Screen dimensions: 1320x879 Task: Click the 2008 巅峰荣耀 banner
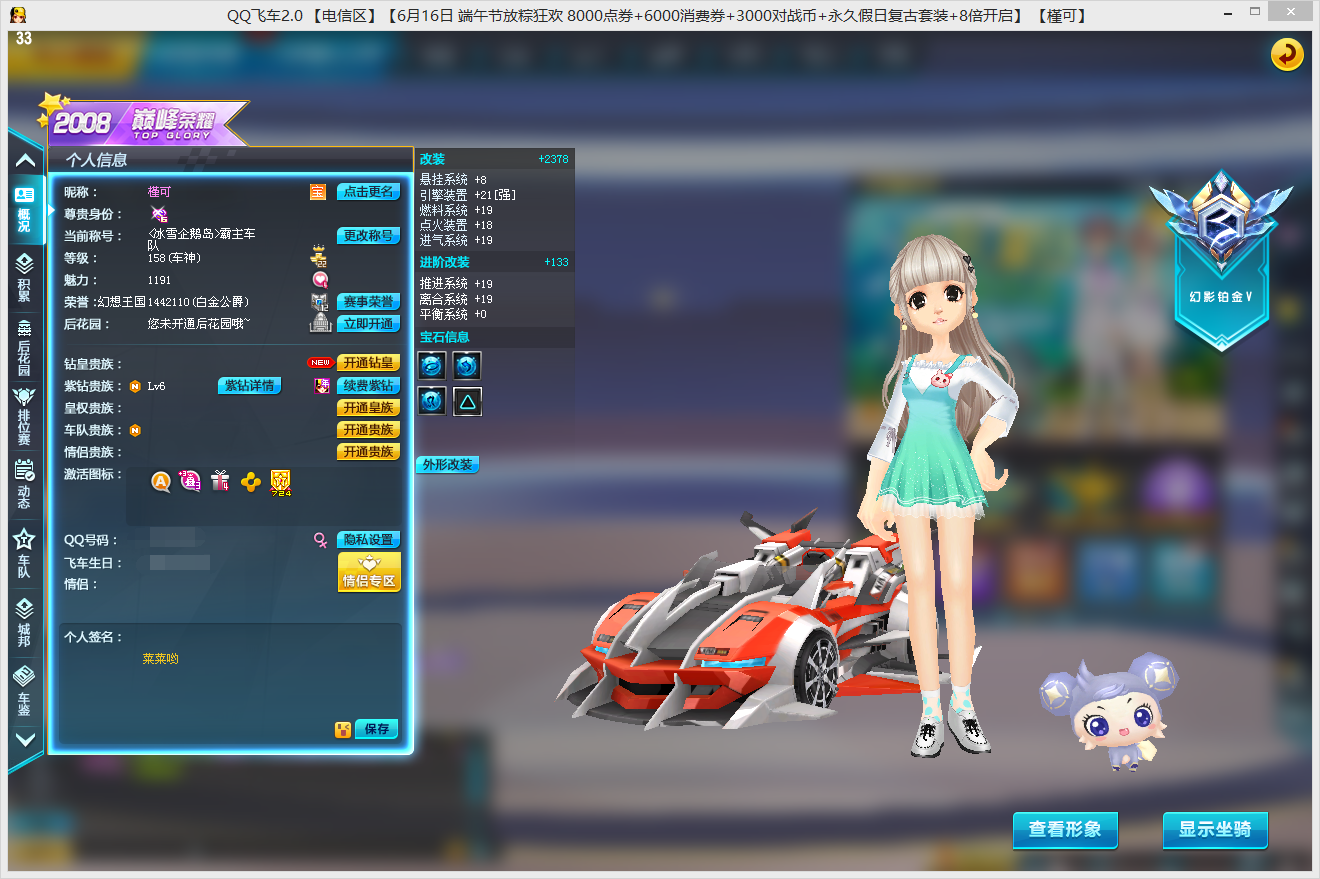tap(142, 123)
